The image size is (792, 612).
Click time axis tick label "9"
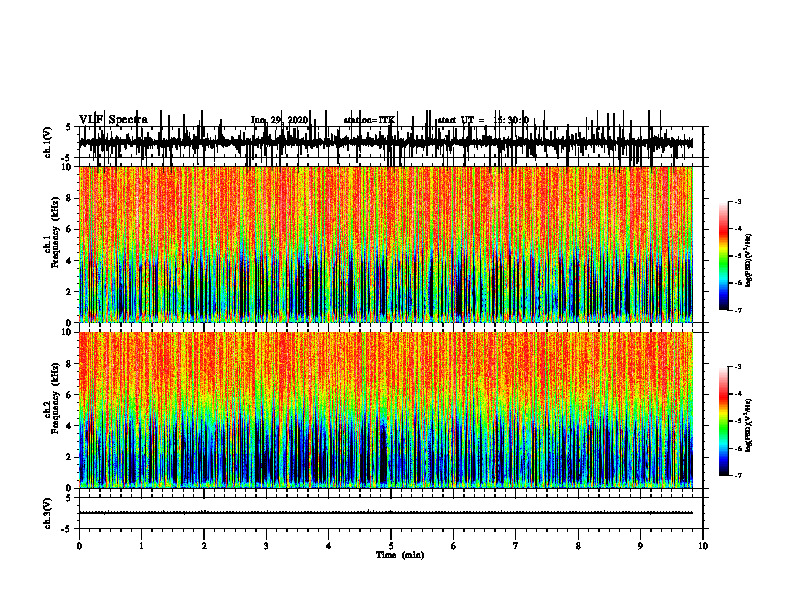tap(640, 546)
